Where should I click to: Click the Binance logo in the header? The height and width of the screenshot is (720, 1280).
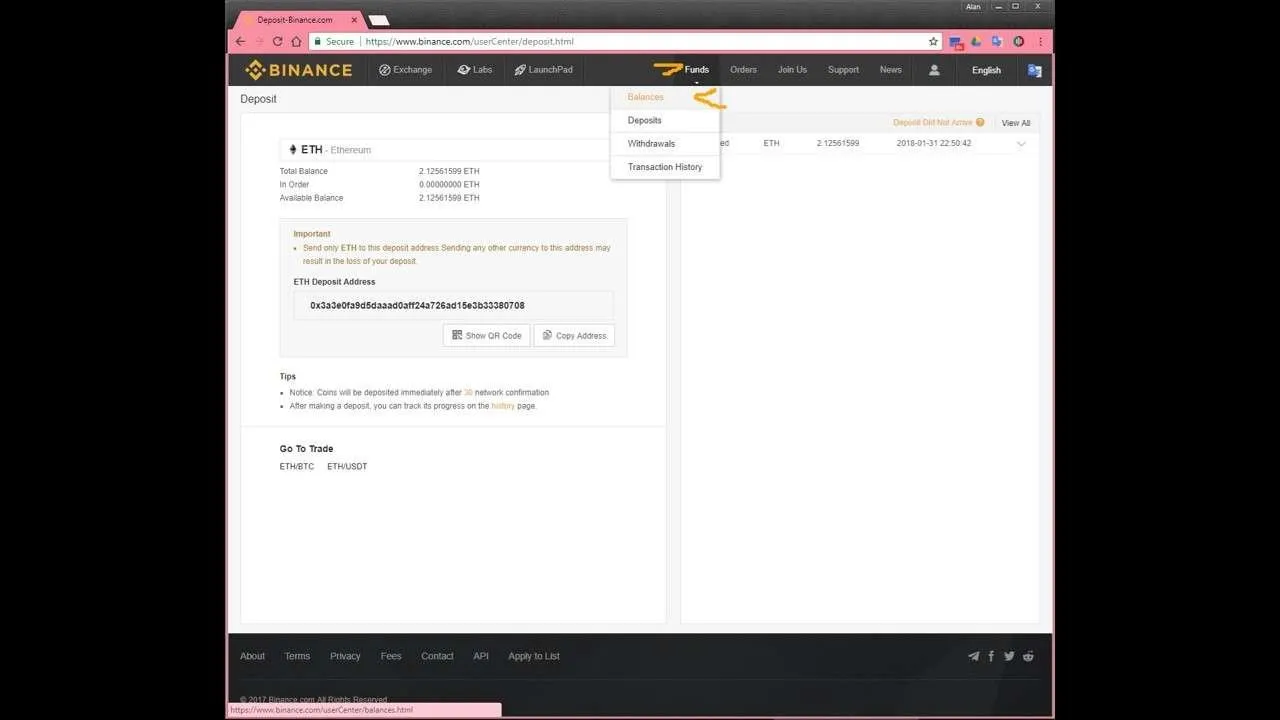[x=299, y=70]
